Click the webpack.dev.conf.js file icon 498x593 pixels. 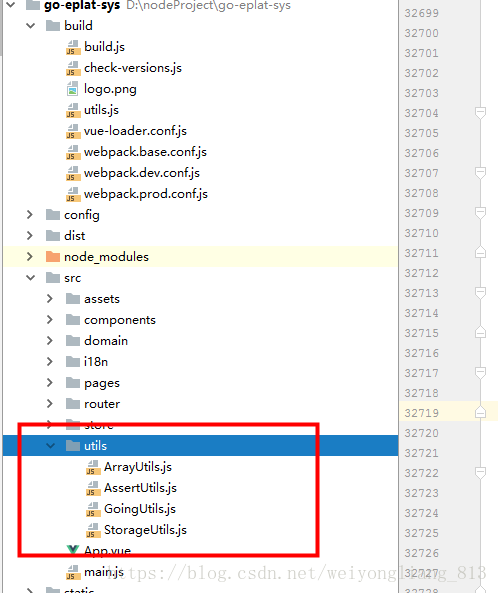point(73,173)
